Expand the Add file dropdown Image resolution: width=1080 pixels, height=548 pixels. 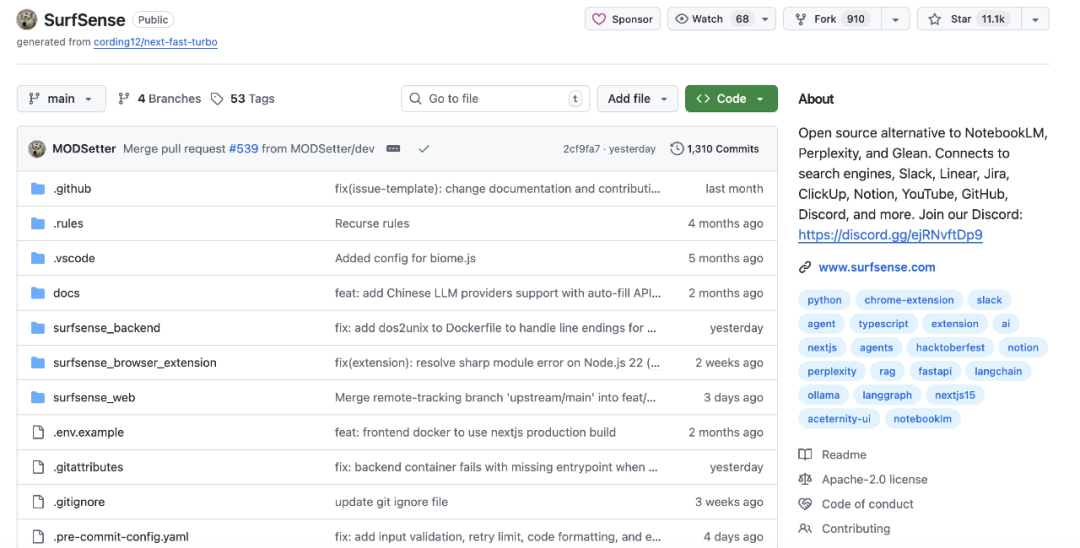click(x=637, y=99)
